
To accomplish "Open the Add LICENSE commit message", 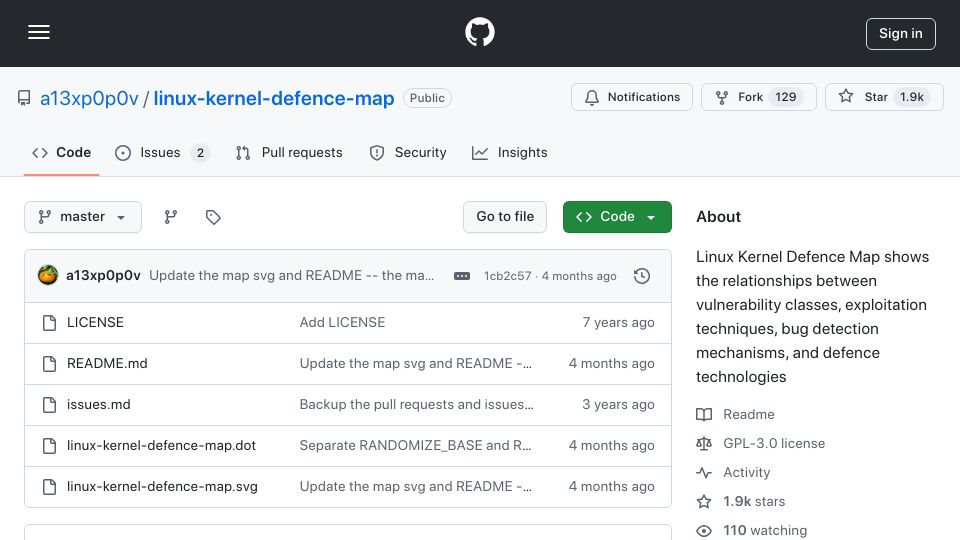I will (342, 323).
